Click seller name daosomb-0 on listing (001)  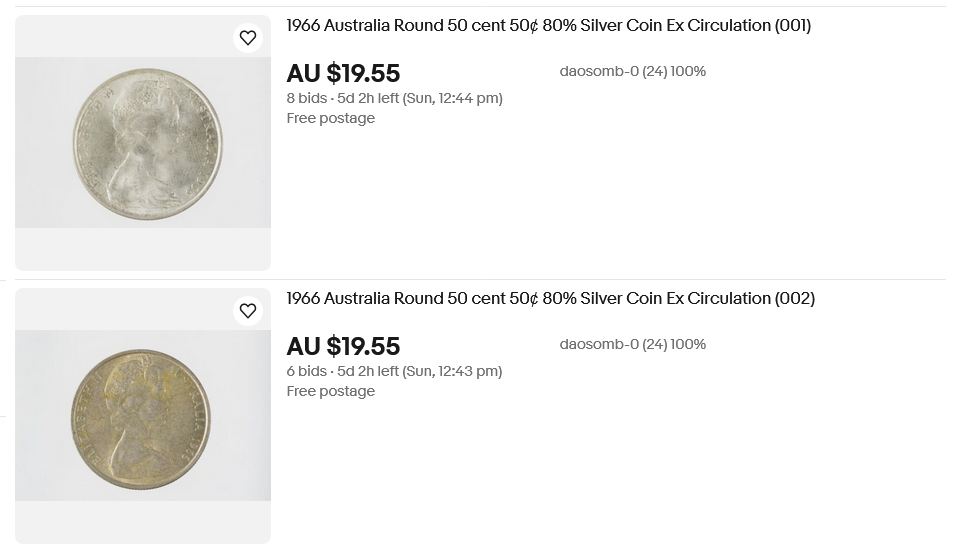click(598, 72)
